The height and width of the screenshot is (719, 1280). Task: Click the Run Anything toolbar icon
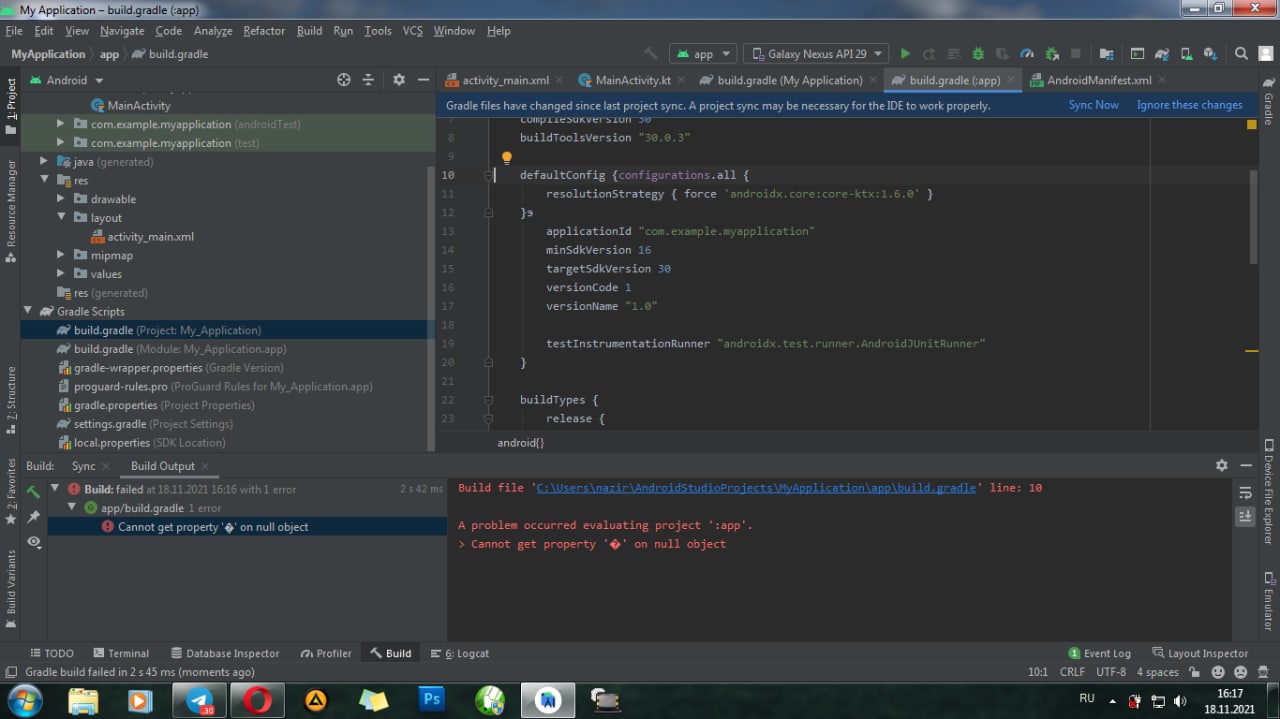click(x=1137, y=54)
